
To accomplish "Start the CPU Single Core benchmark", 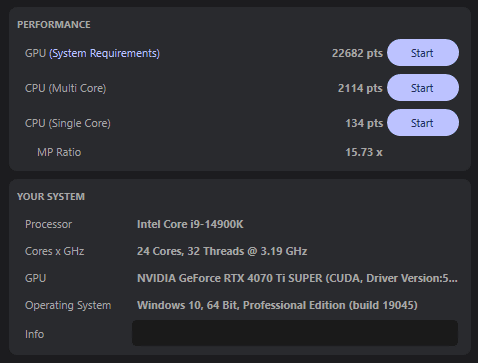I will [423, 123].
